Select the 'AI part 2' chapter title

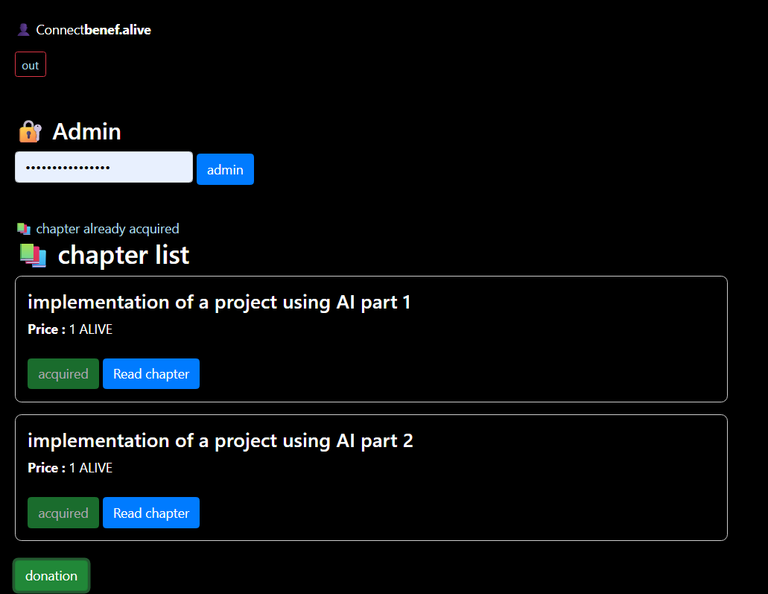click(220, 441)
